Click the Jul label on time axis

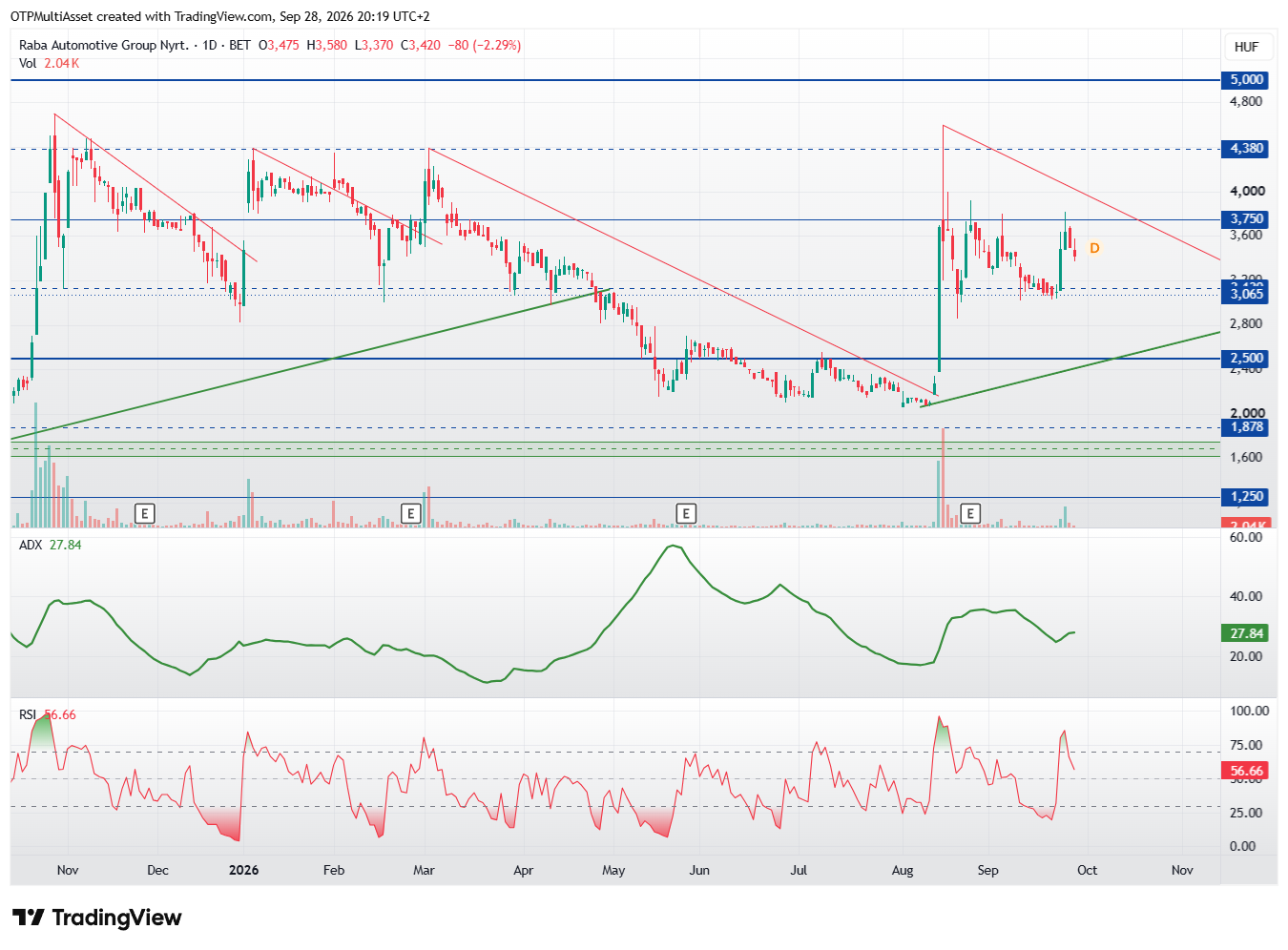[799, 870]
